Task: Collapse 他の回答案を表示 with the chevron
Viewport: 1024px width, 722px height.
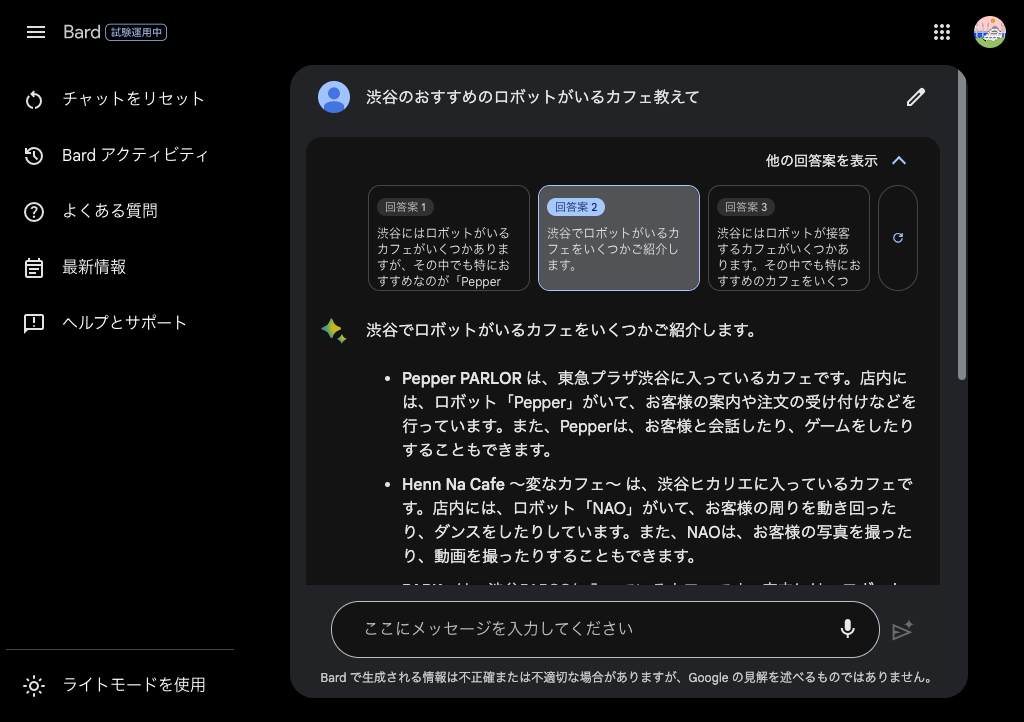Action: 898,160
